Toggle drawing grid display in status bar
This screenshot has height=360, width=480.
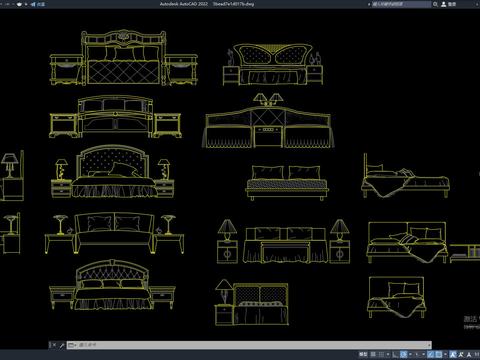click(x=373, y=354)
